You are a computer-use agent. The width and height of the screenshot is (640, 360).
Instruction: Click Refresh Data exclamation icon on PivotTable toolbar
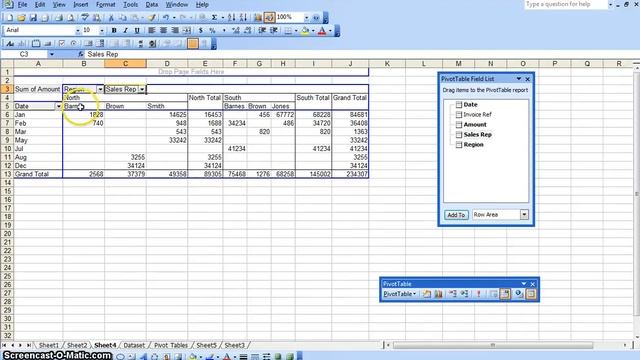tap(478, 294)
